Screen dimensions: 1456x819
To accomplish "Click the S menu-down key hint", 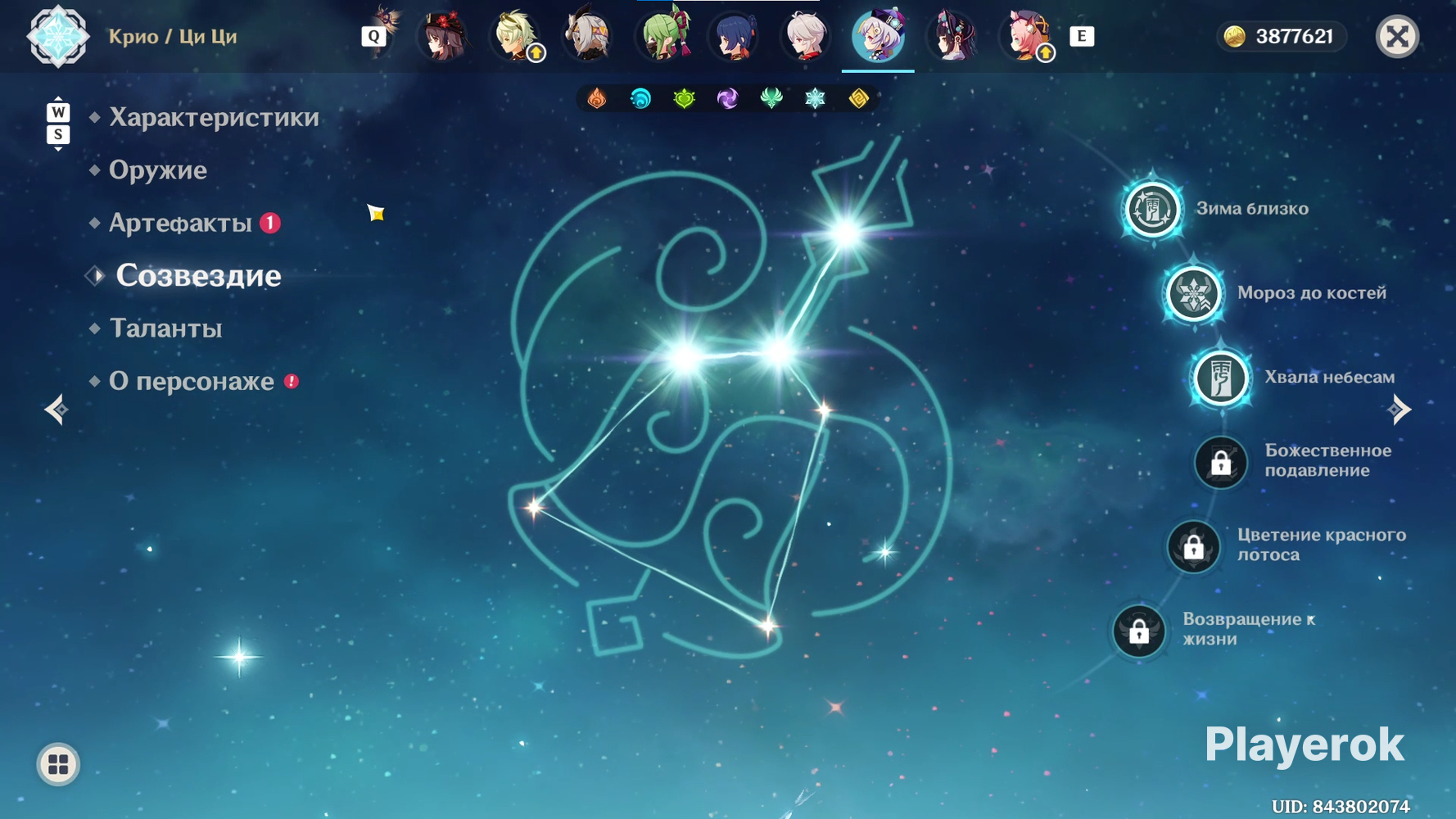I will pos(58,134).
